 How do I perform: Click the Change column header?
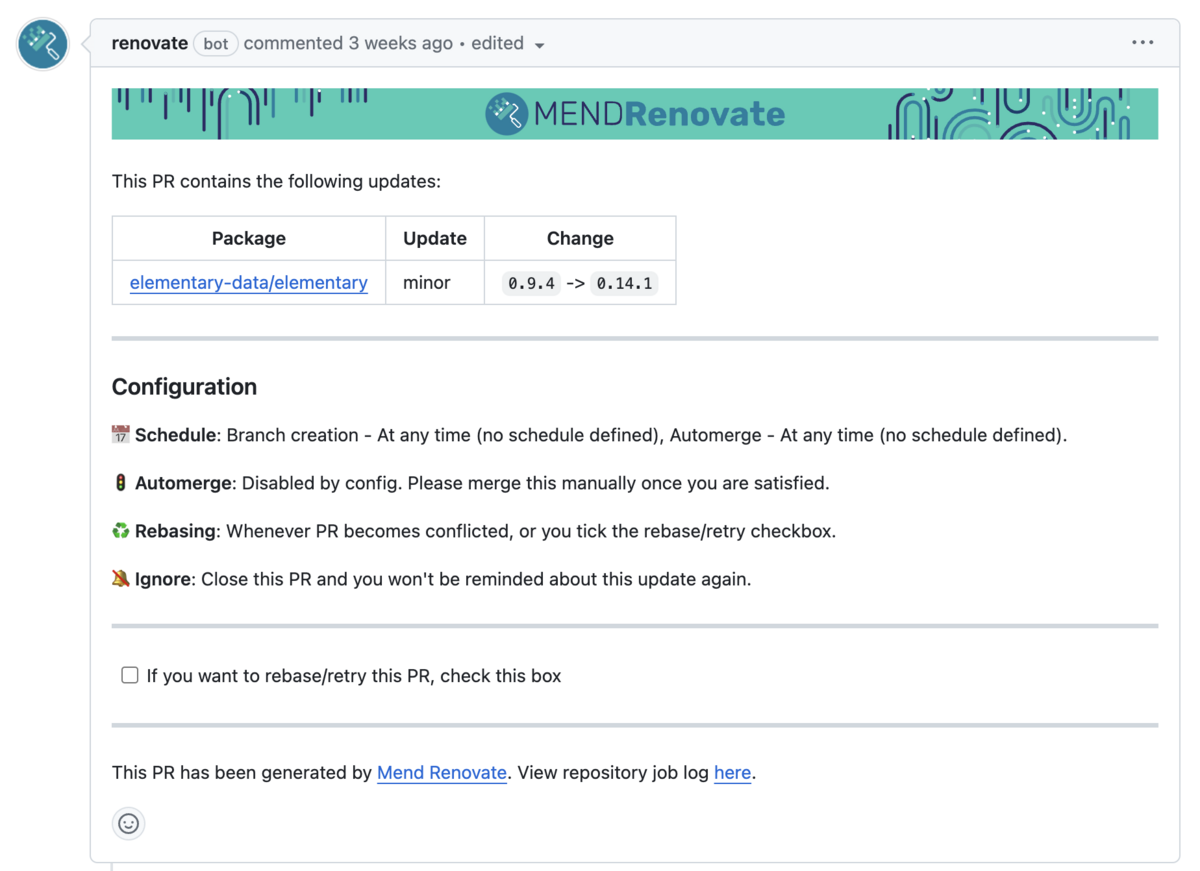pos(580,238)
